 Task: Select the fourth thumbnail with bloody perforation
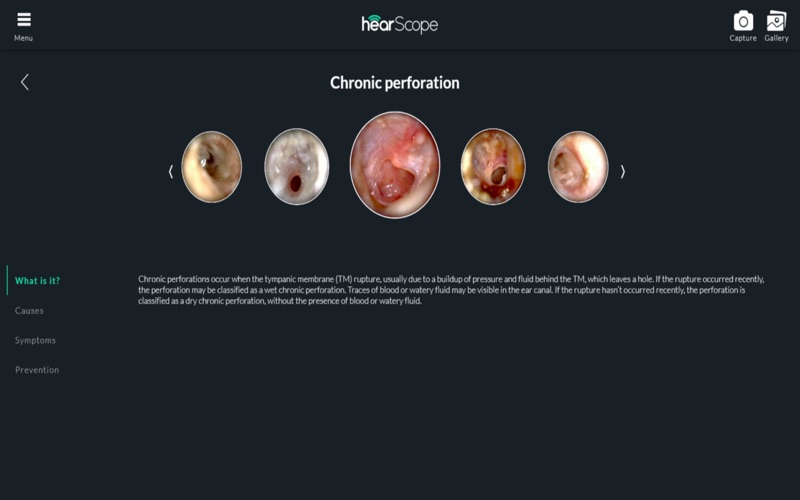(x=493, y=167)
